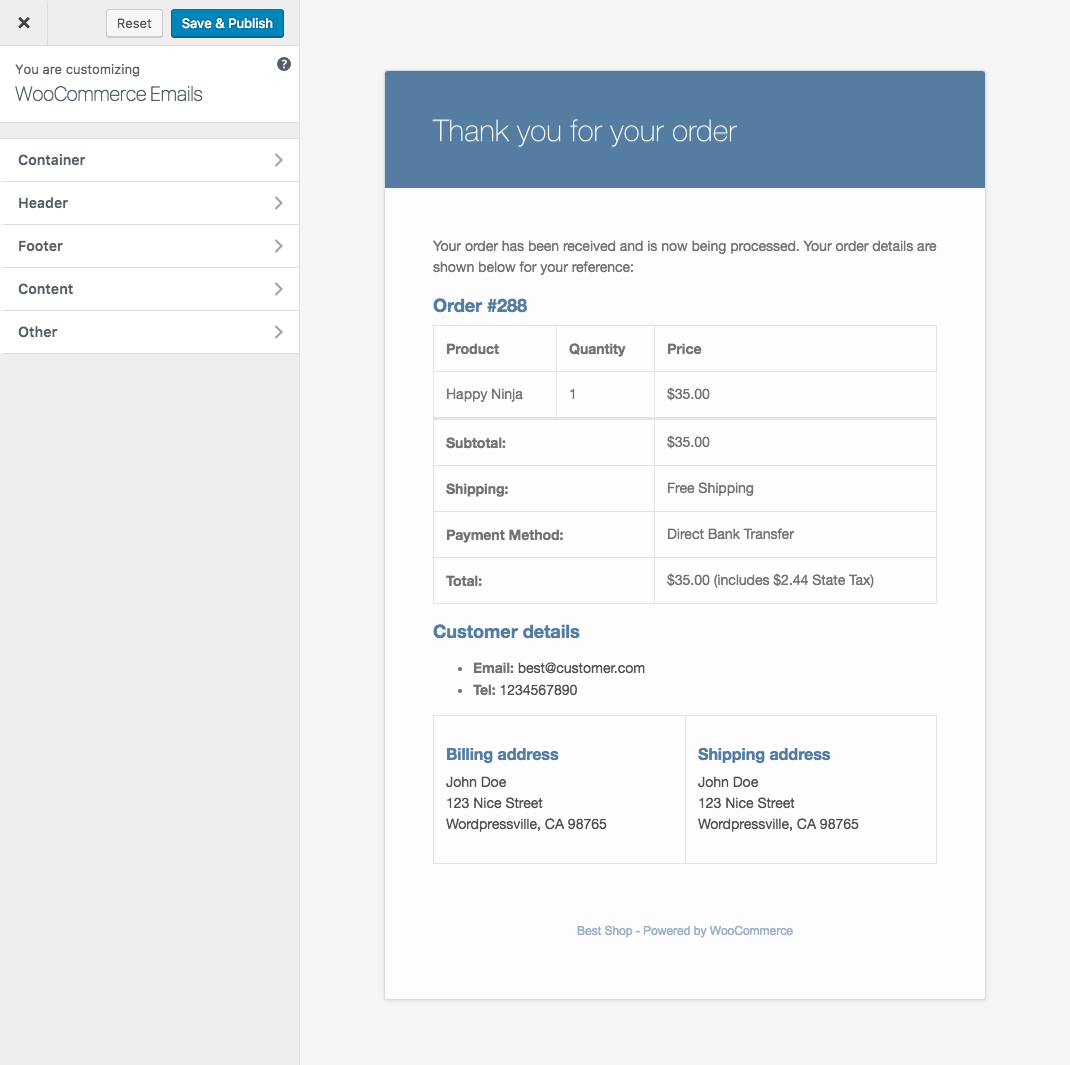Click the Shipping address heading
Screen dimensions: 1070x1065
[x=764, y=755]
